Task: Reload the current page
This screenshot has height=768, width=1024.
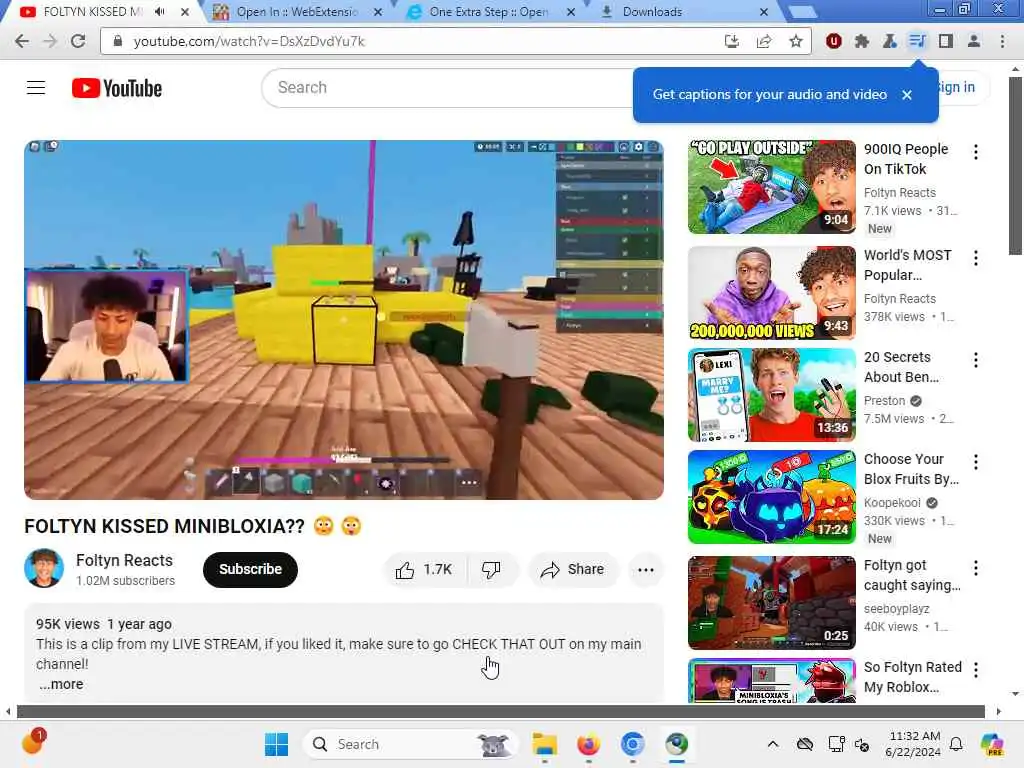Action: click(x=78, y=41)
